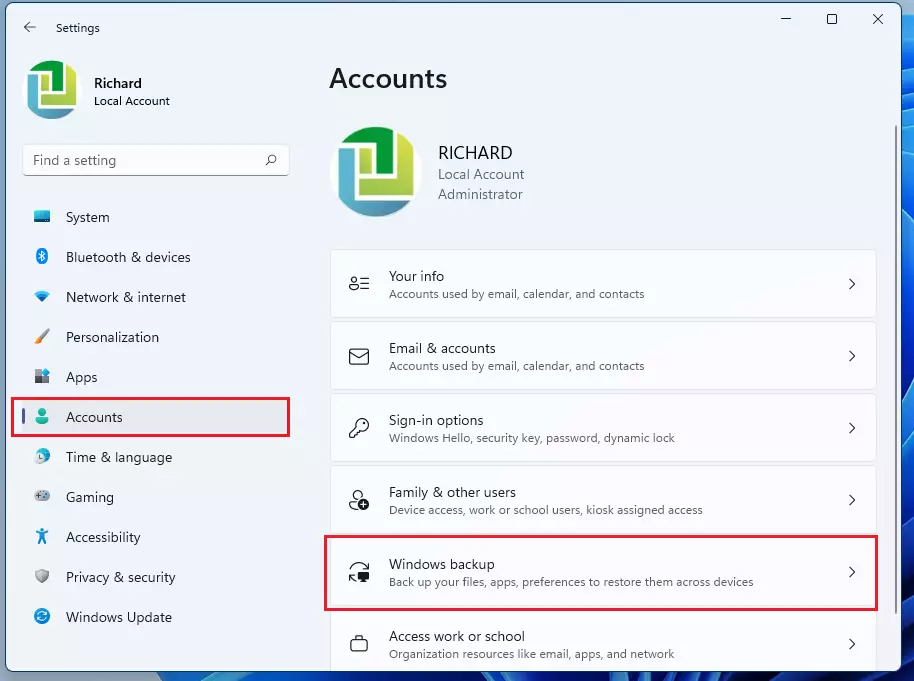
Task: Minimize the Settings window
Action: 786,19
